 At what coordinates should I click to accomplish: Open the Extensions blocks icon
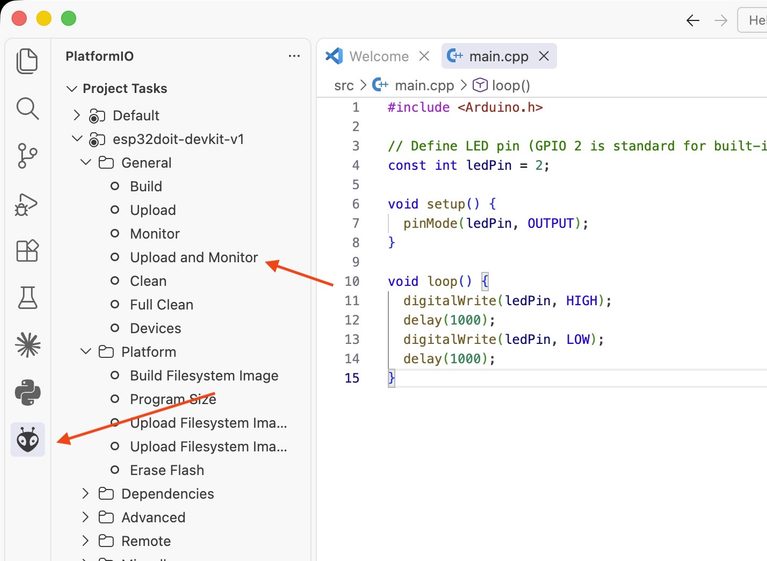tap(27, 250)
